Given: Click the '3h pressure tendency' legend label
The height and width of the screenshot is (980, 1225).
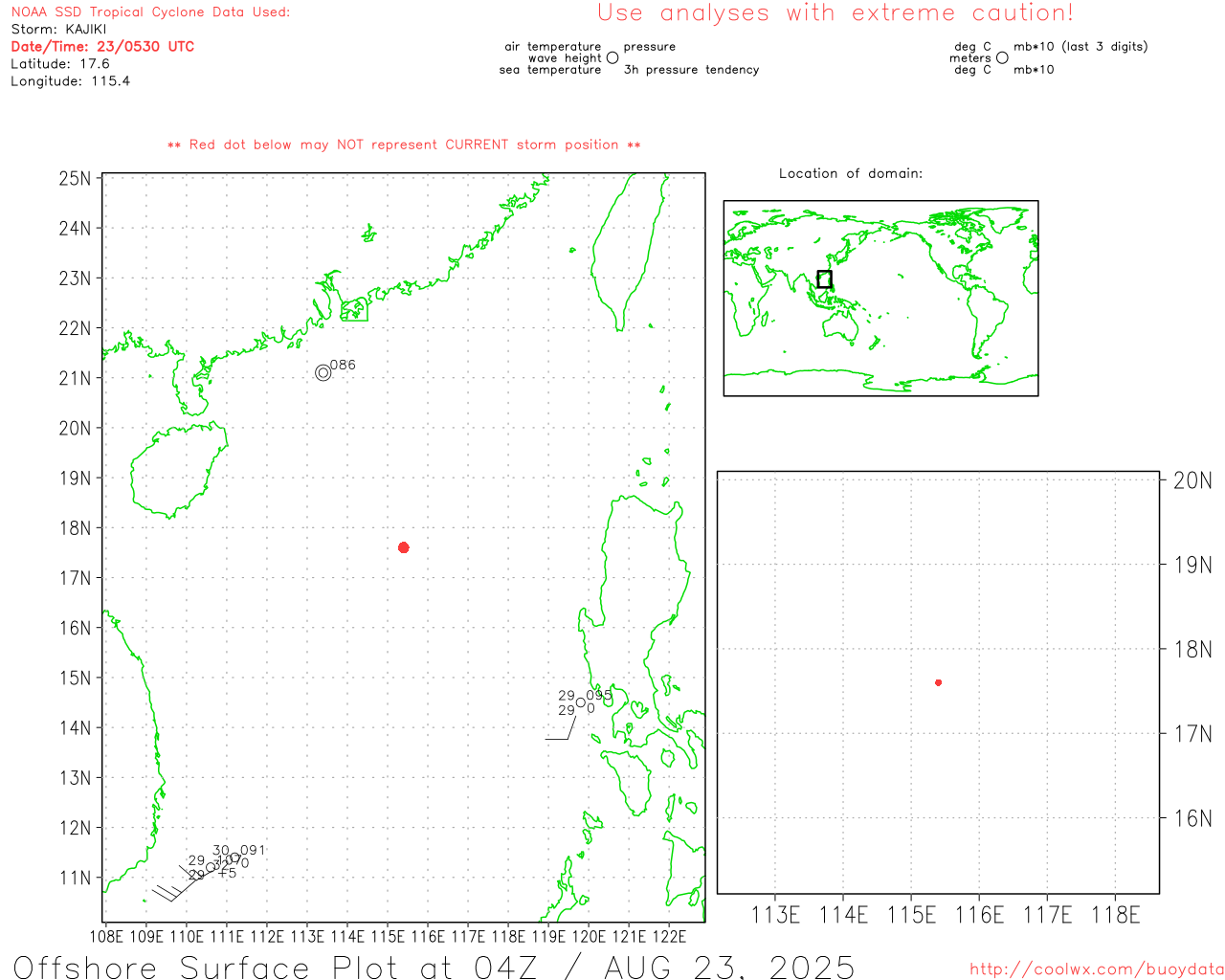Looking at the screenshot, I should click(691, 70).
